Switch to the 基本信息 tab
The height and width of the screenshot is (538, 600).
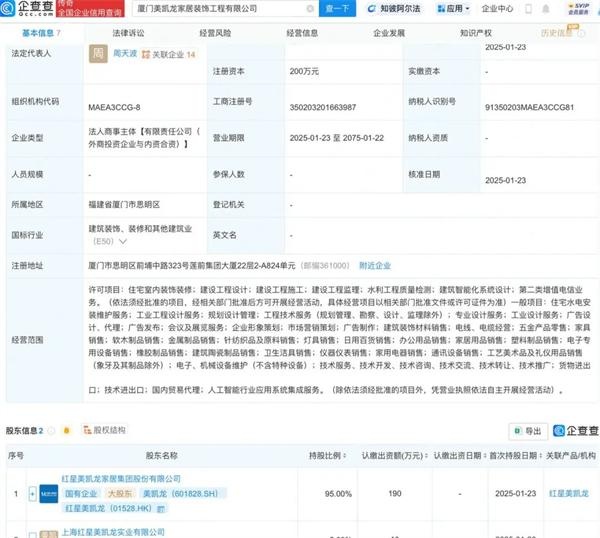coord(41,33)
